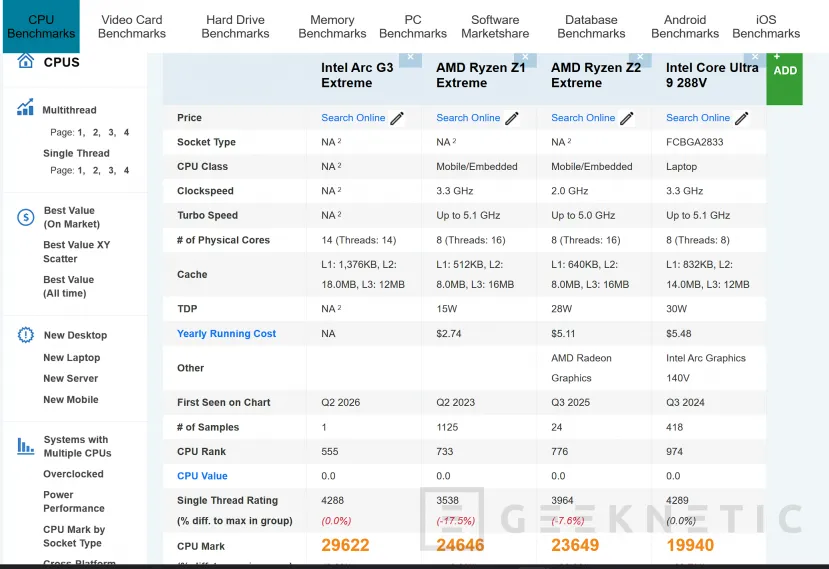The image size is (829, 569).
Task: Select CPU Mark score 19940
Action: (690, 545)
